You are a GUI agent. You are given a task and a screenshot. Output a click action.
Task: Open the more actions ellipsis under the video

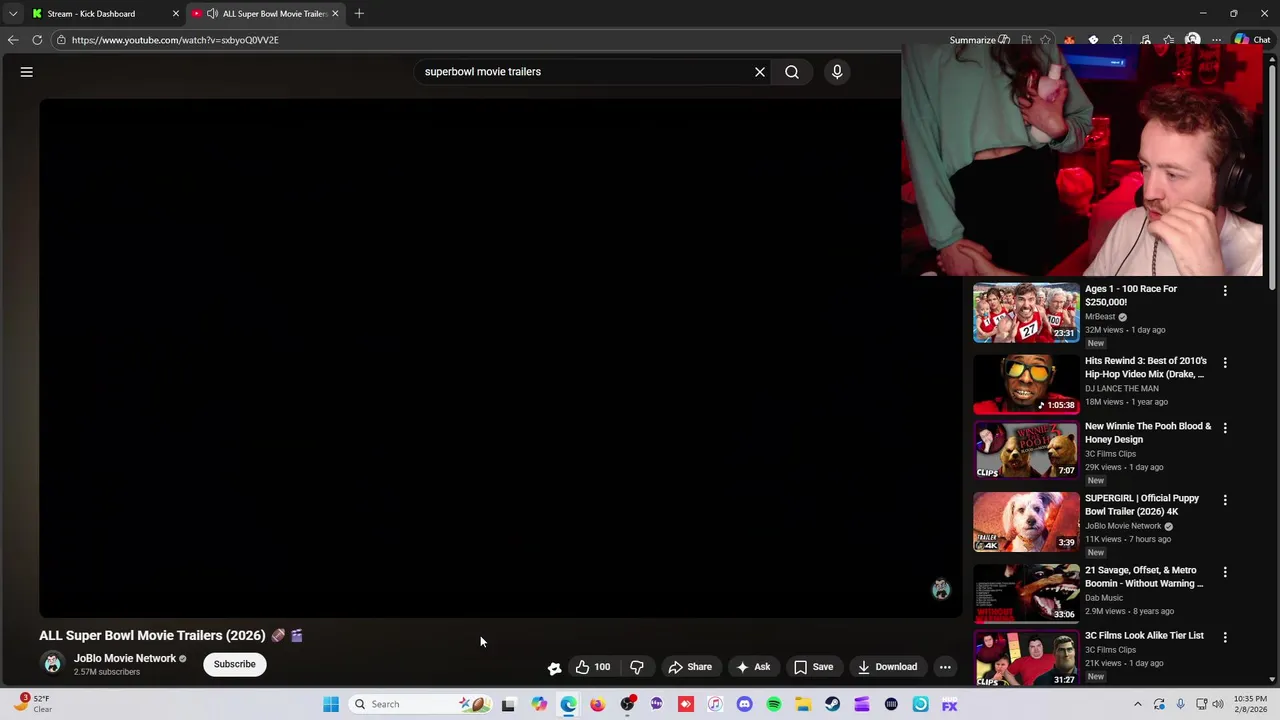point(945,667)
